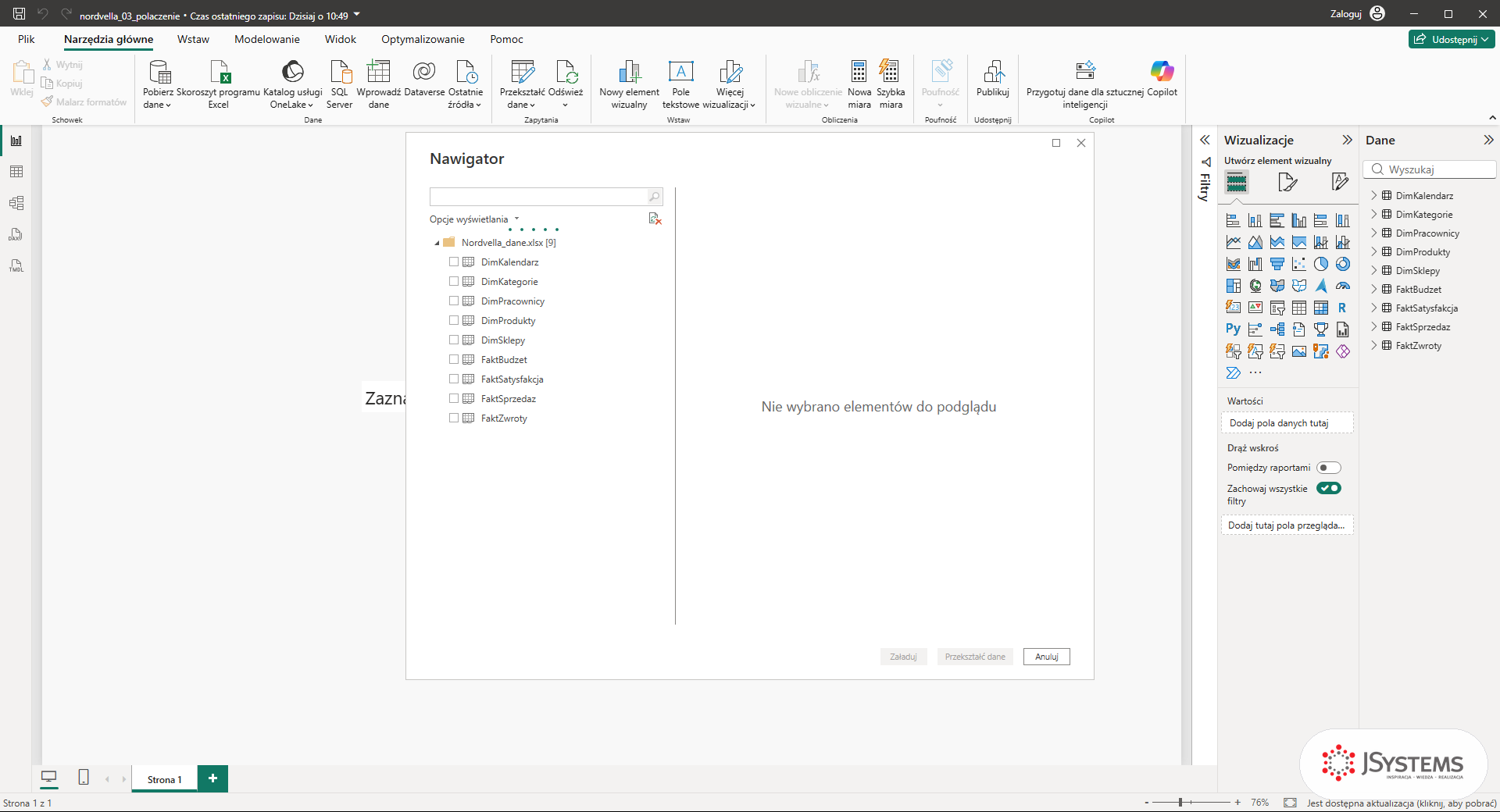
Task: Click Załaduj button in Nawigator
Action: 903,657
